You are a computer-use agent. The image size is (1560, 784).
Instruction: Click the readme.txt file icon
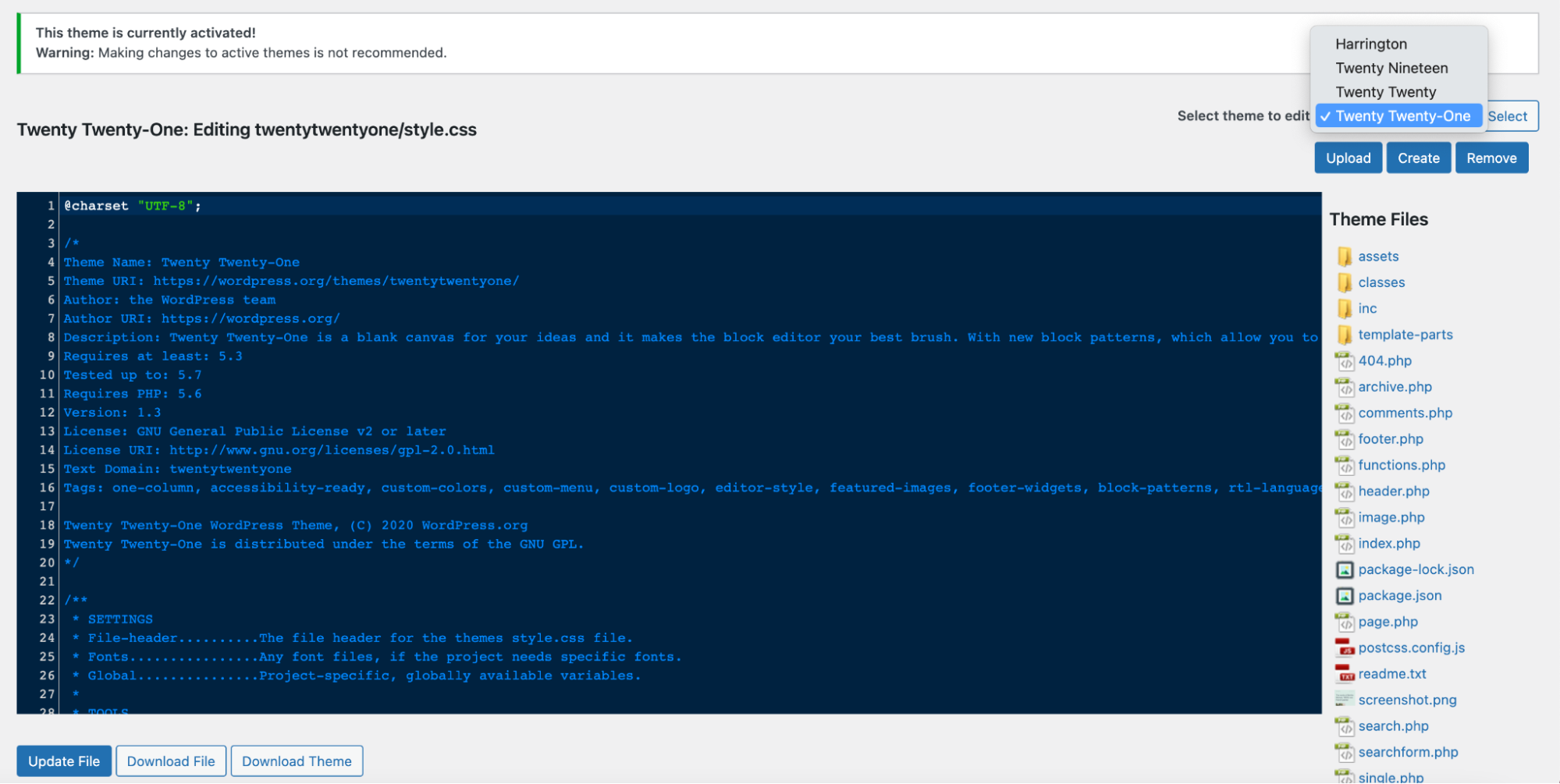(x=1344, y=674)
